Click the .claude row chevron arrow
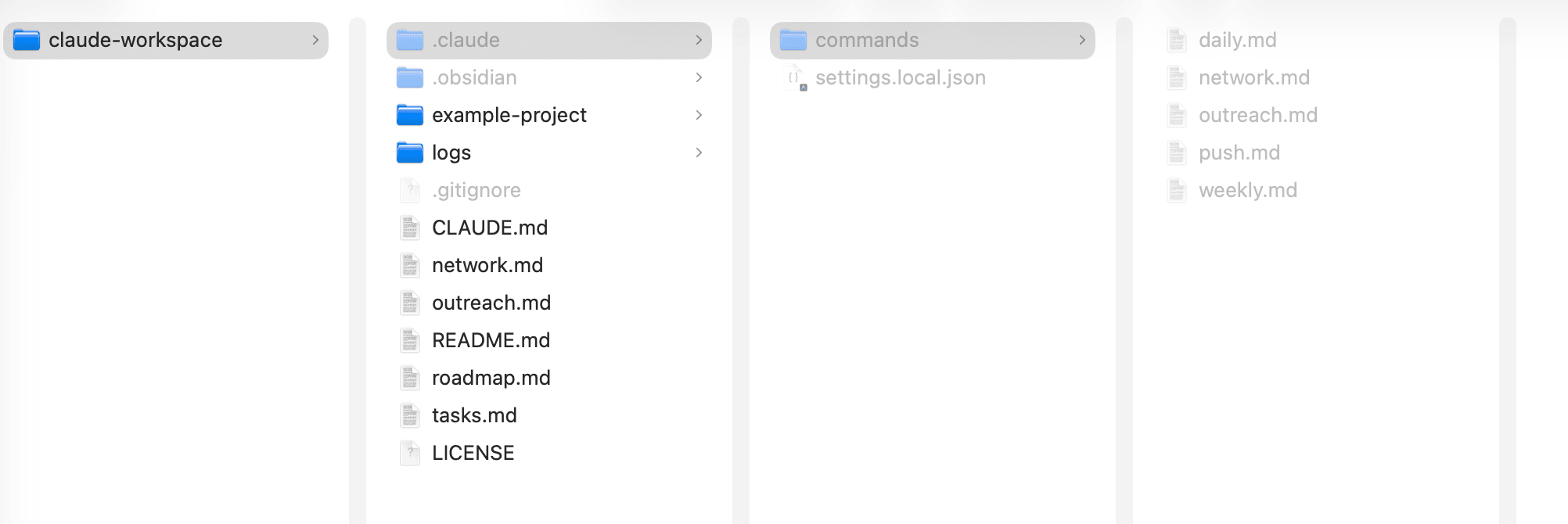The image size is (1568, 524). coord(699,40)
